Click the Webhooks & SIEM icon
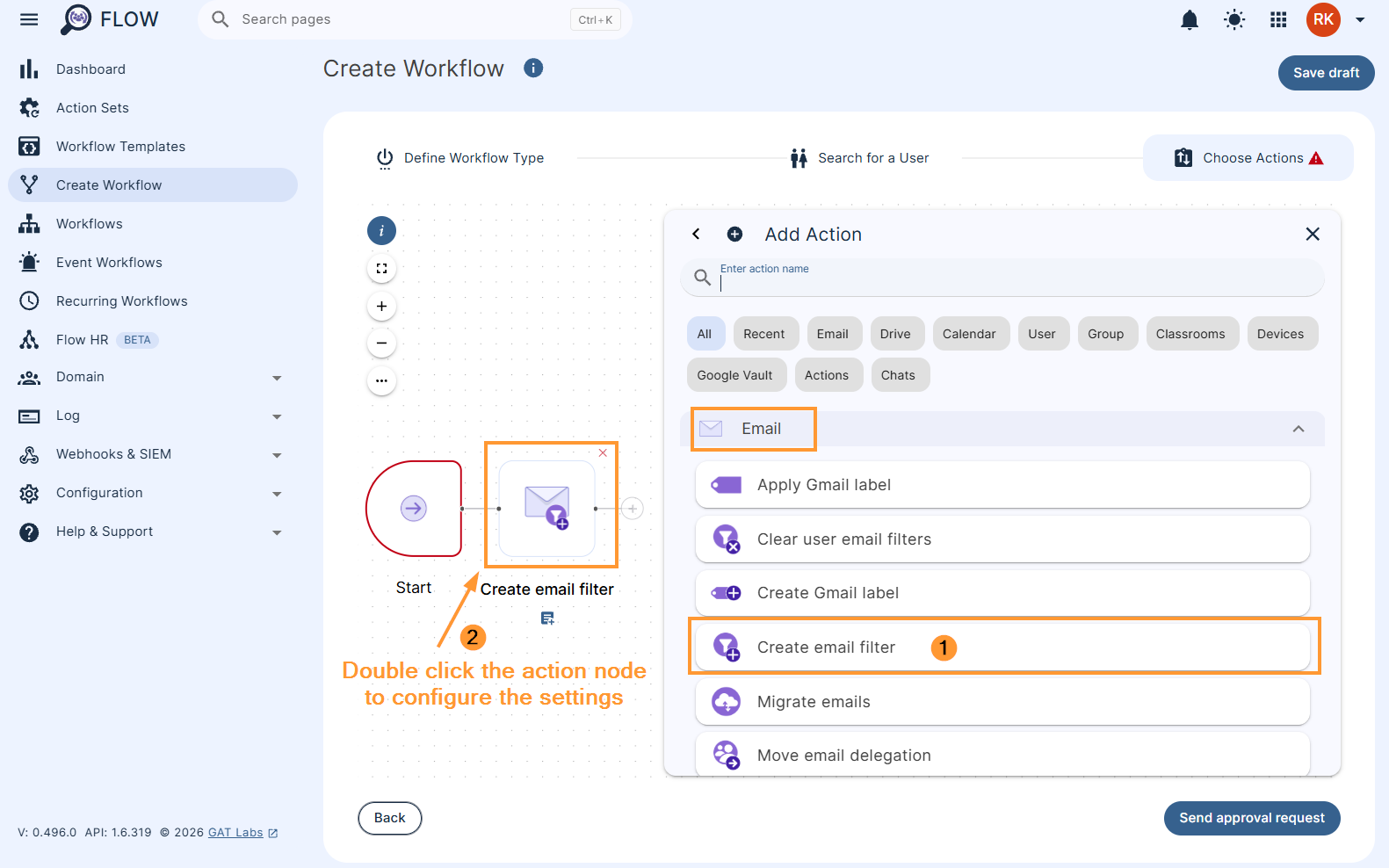 (29, 454)
